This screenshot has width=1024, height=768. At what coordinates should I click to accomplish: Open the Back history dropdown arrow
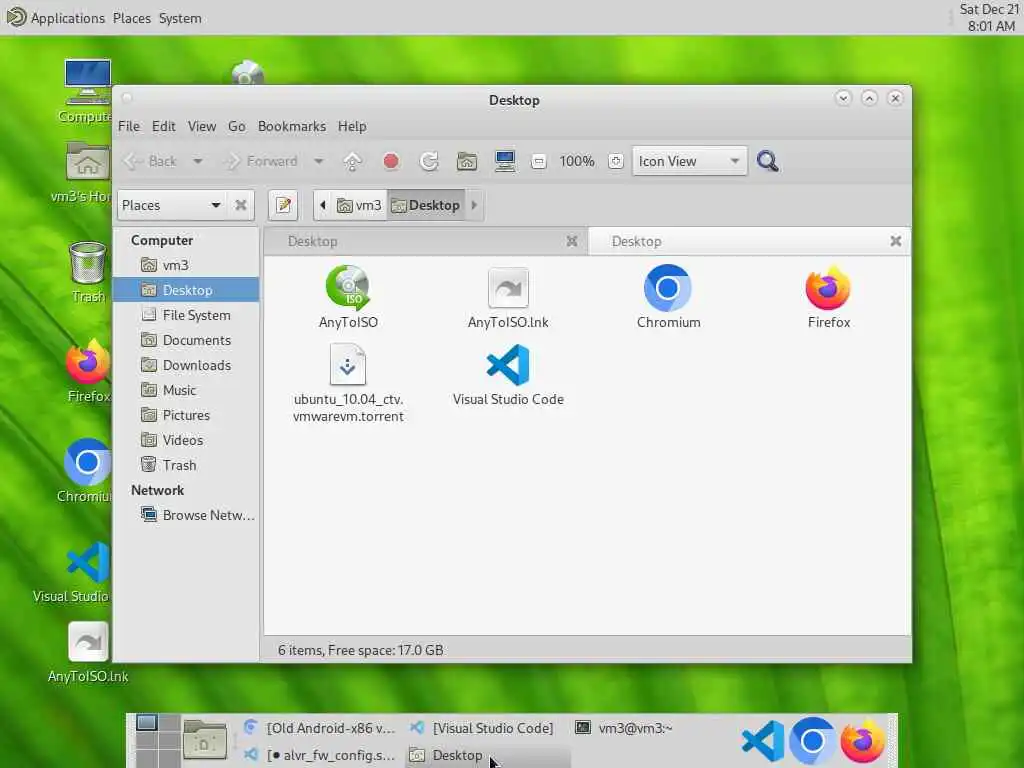tap(197, 161)
